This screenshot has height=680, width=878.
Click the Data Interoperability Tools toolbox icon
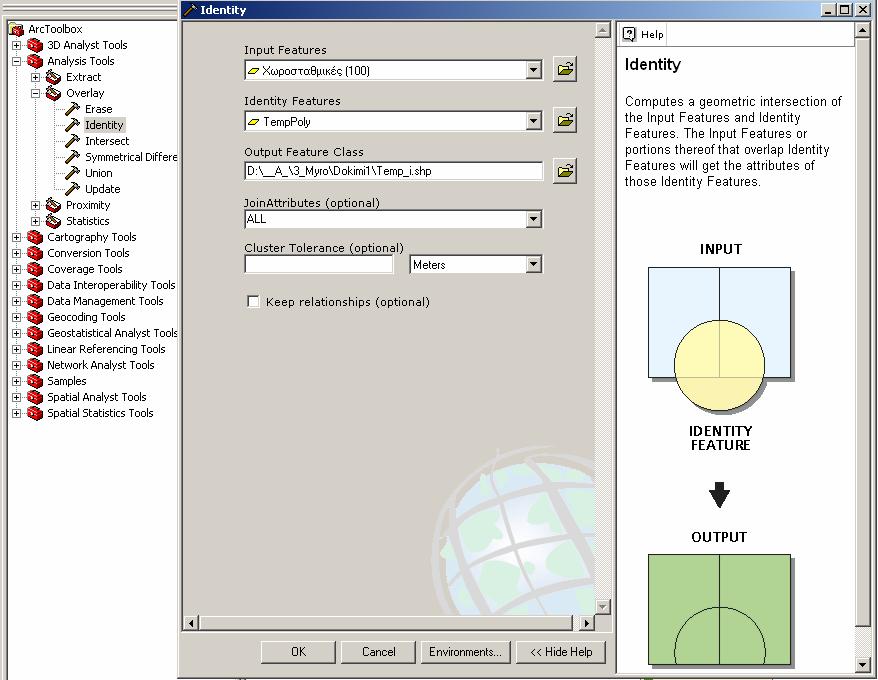coord(35,285)
